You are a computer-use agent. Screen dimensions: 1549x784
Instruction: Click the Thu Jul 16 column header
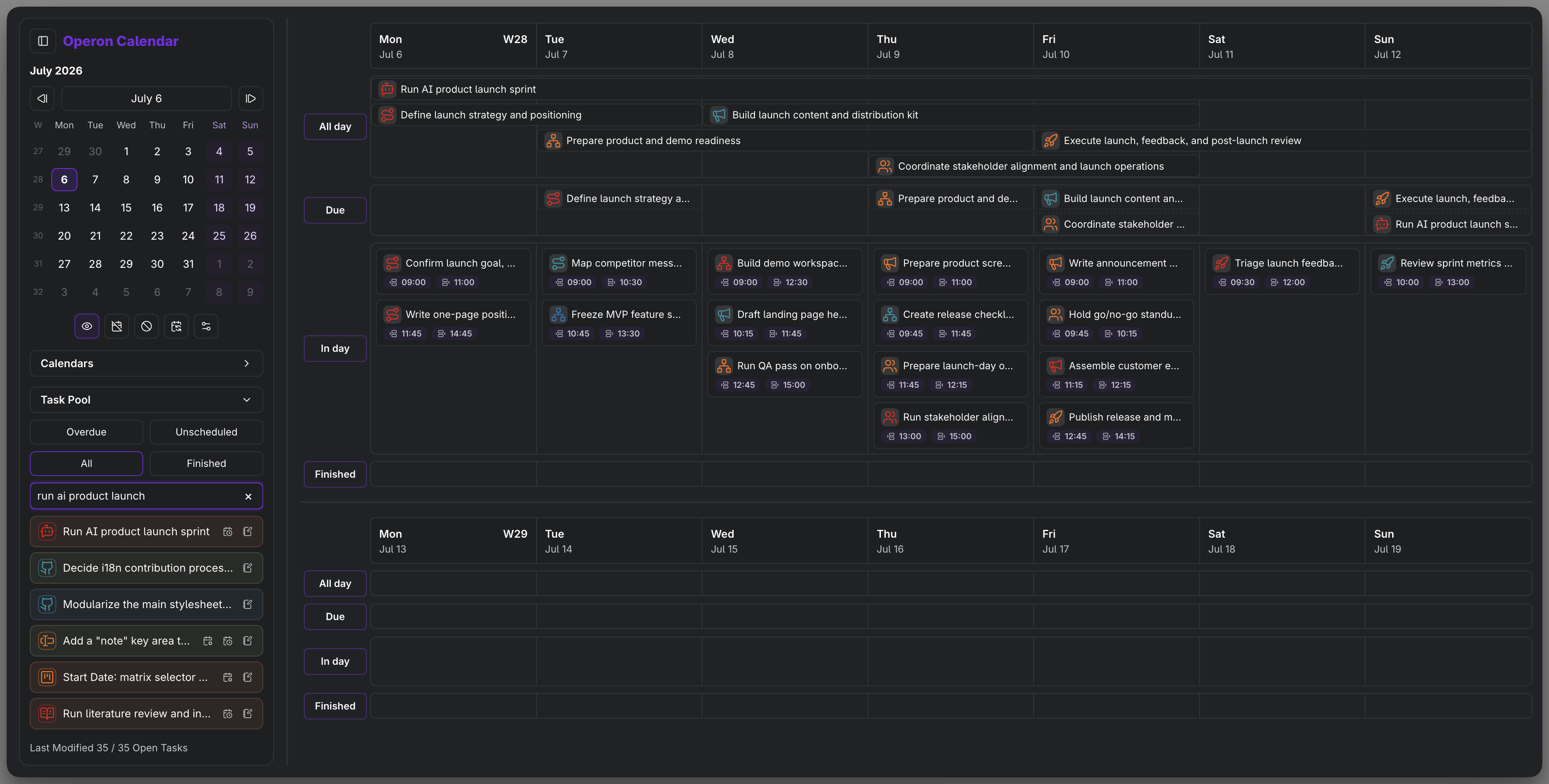[x=950, y=541]
